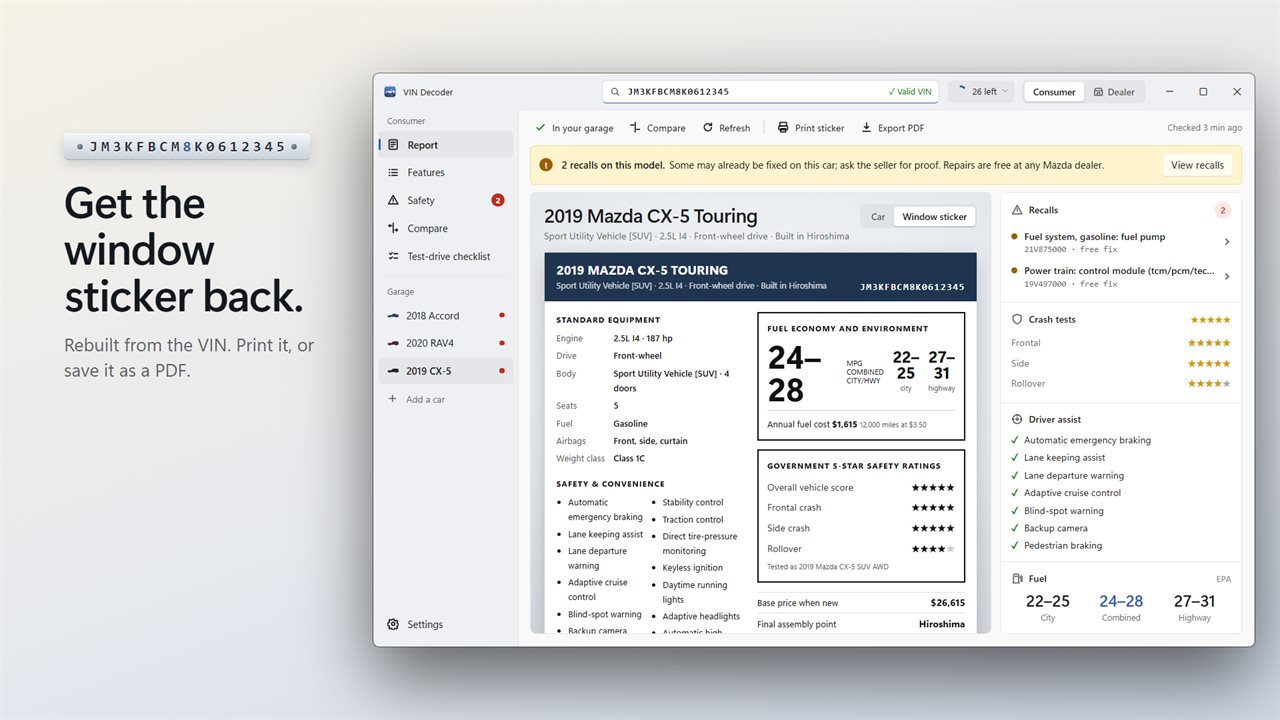This screenshot has height=720, width=1280.
Task: Click the Annual fuel cost $1,615 text
Action: [812, 424]
